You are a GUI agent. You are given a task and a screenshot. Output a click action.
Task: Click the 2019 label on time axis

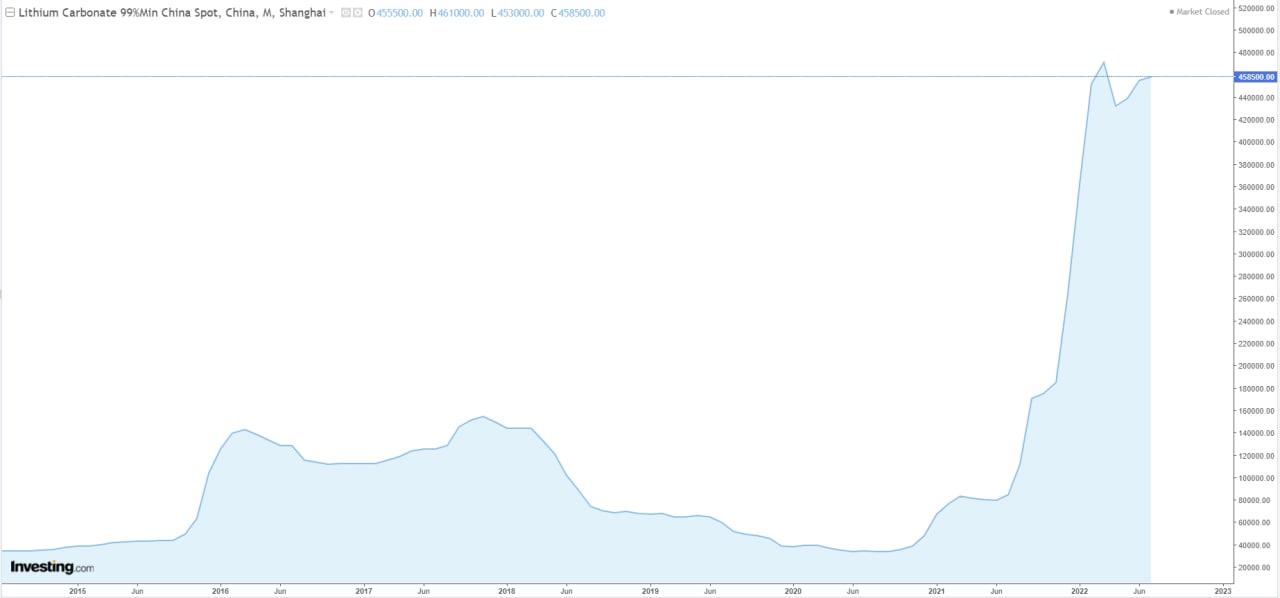(x=650, y=591)
